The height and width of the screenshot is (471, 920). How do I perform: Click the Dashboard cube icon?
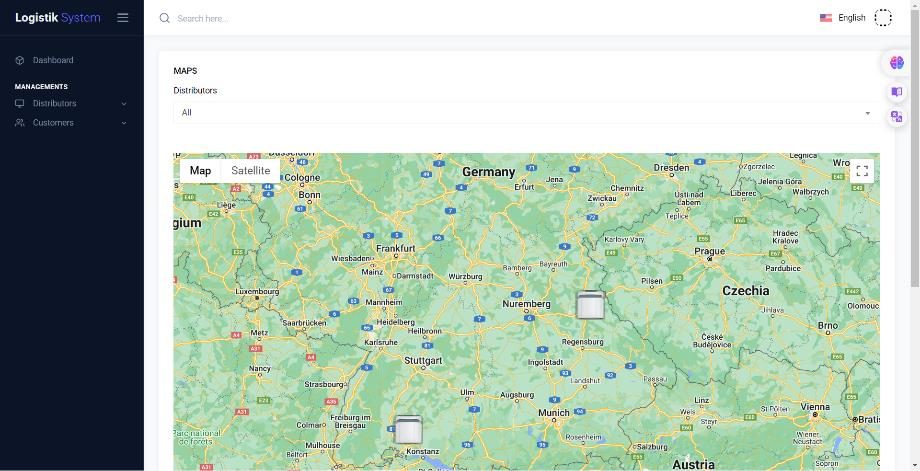point(19,60)
